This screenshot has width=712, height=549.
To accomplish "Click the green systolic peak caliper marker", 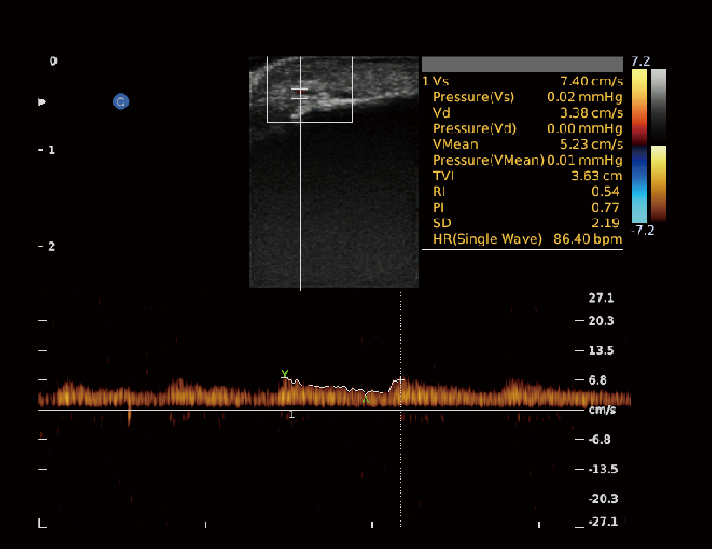I will (285, 375).
